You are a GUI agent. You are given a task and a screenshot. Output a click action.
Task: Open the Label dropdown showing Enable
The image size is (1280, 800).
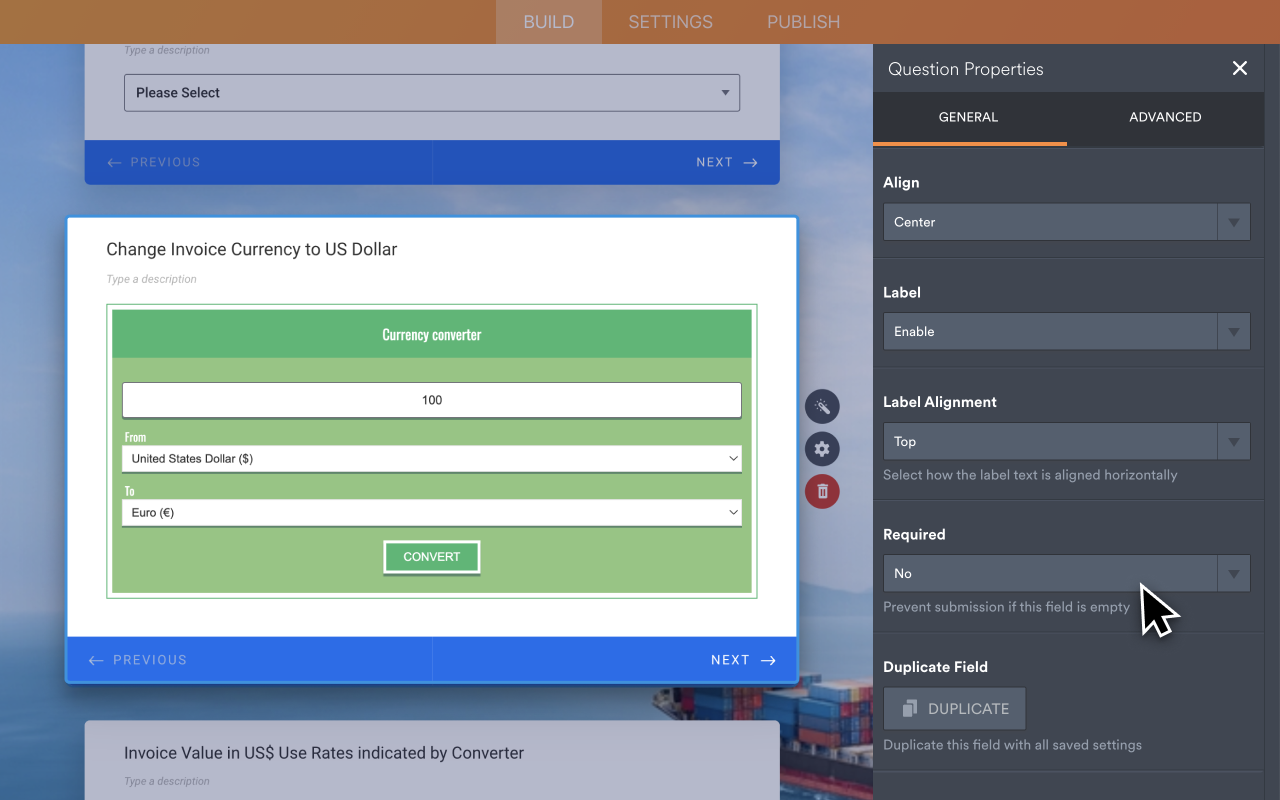(1066, 331)
